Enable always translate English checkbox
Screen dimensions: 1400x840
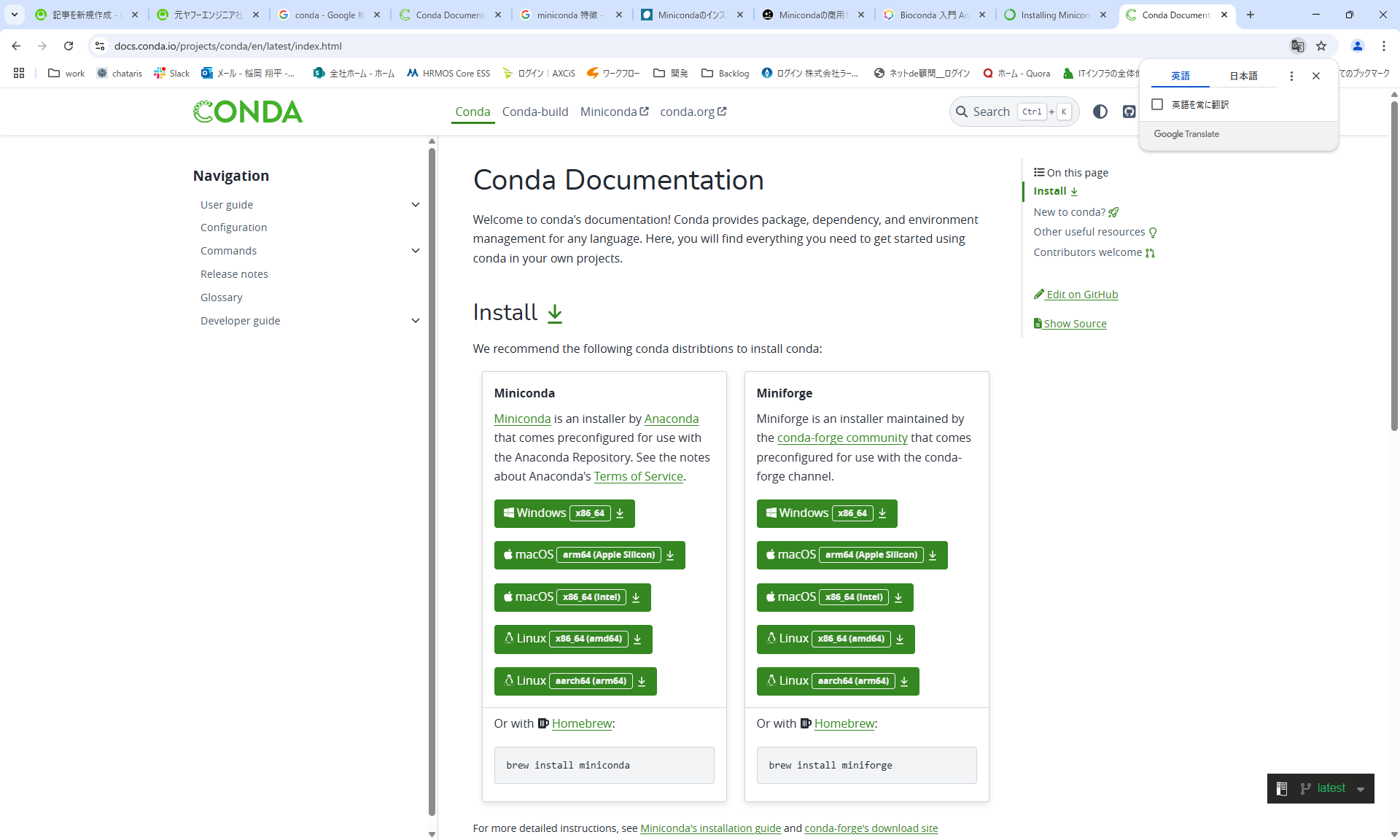click(1157, 104)
